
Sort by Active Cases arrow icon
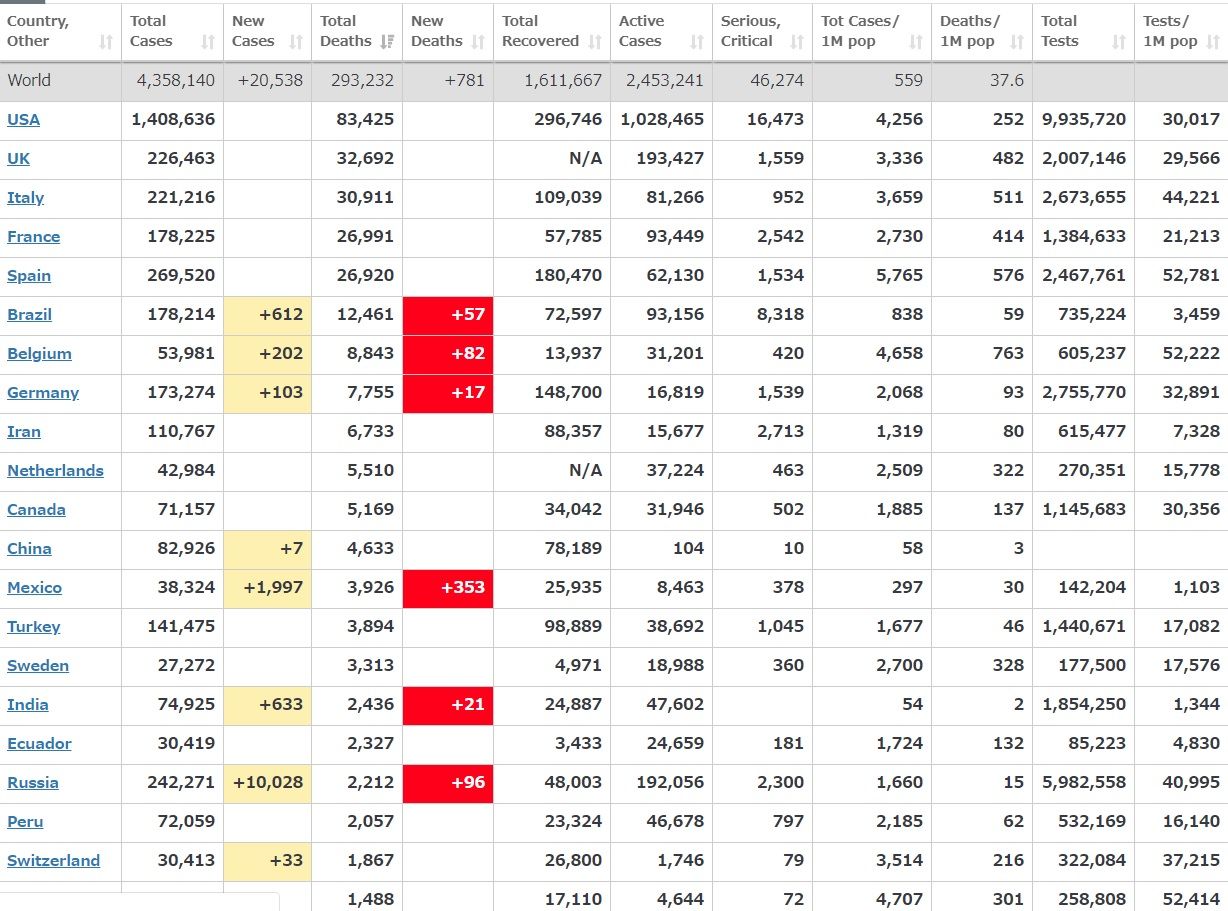pyautogui.click(x=697, y=42)
